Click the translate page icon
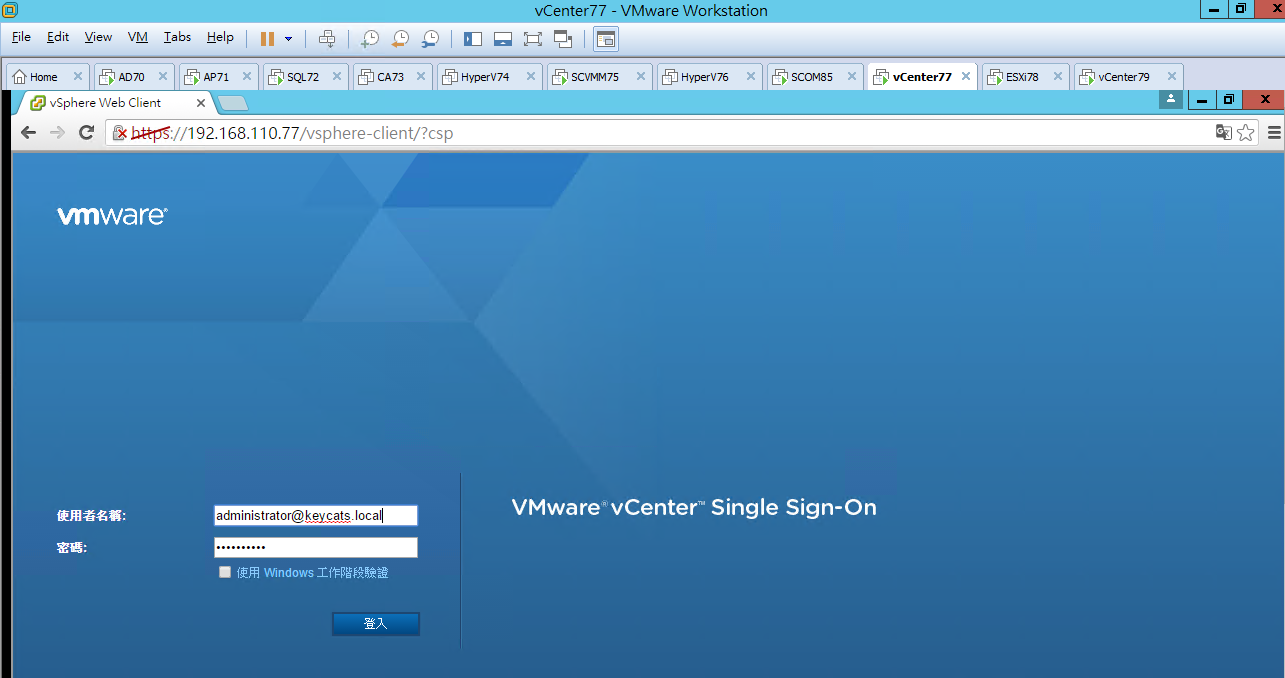This screenshot has width=1285, height=678. click(1223, 132)
